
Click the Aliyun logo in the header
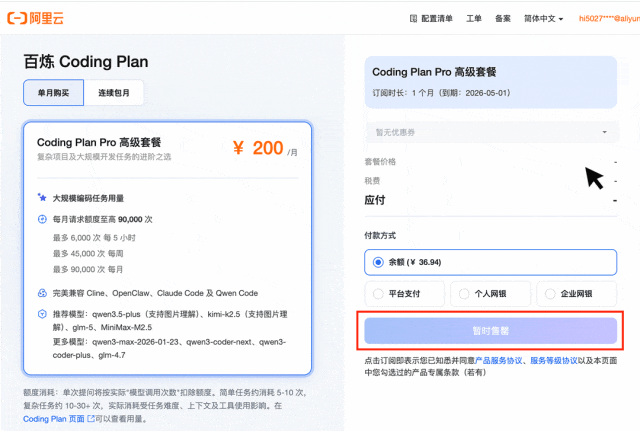point(36,18)
